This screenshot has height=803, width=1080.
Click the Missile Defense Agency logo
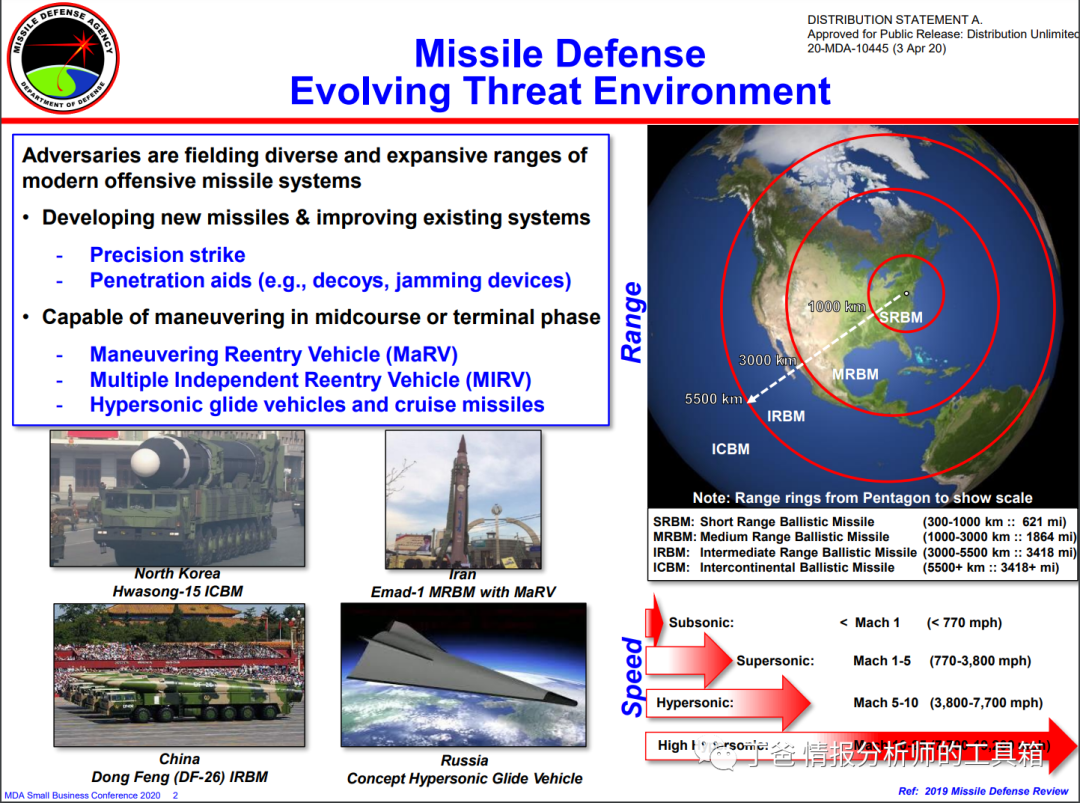click(x=63, y=58)
